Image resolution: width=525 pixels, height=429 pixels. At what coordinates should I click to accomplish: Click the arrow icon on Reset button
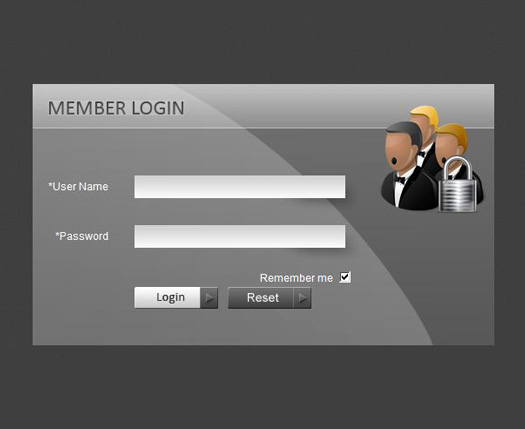pos(303,298)
